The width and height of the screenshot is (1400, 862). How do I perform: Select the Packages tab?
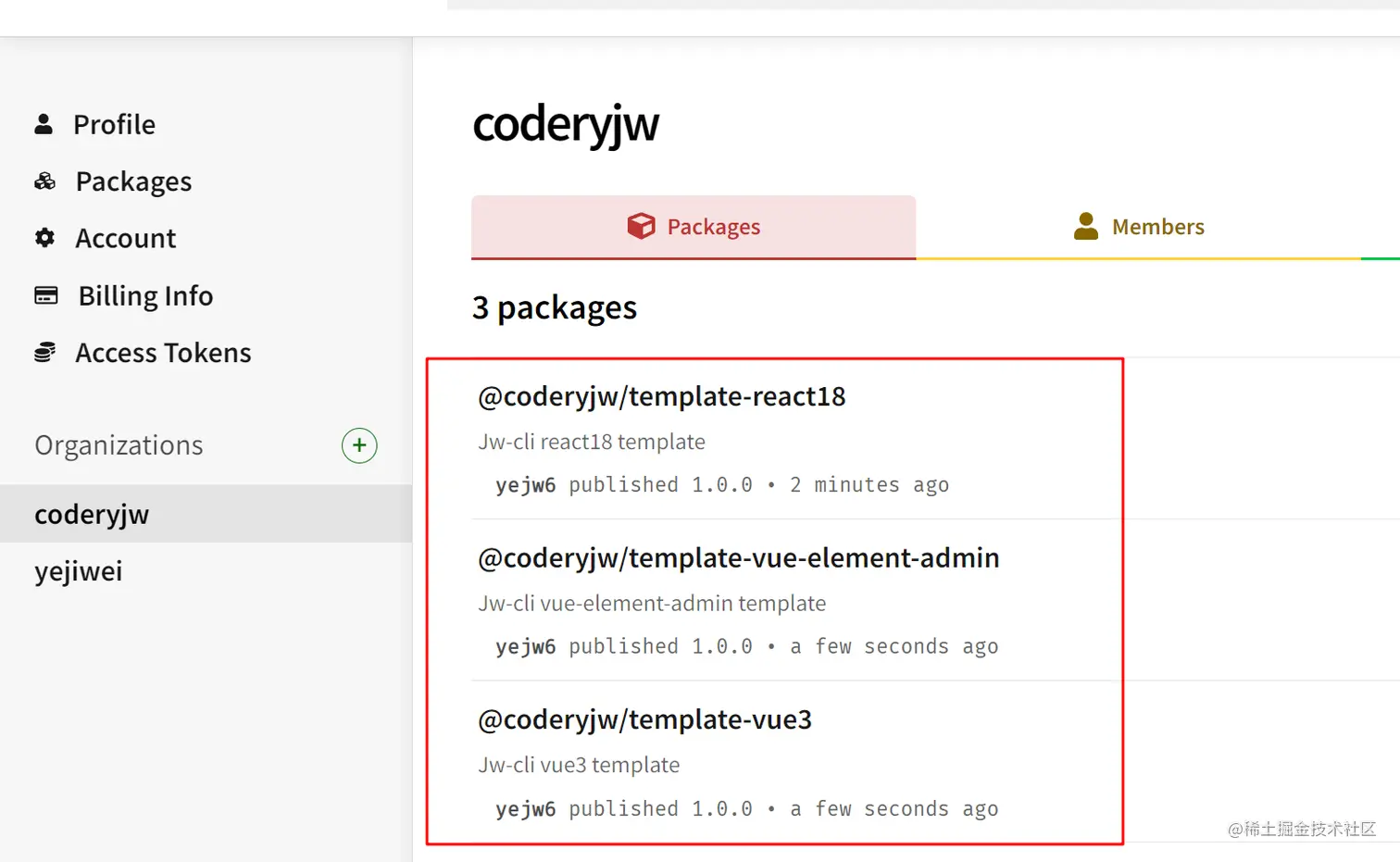tap(713, 227)
